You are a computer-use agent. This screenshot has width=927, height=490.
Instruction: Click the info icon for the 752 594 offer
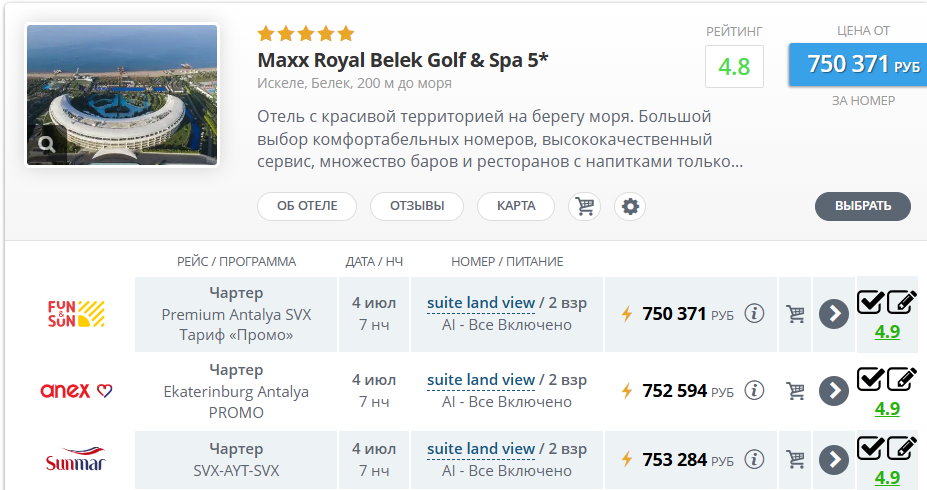[755, 390]
